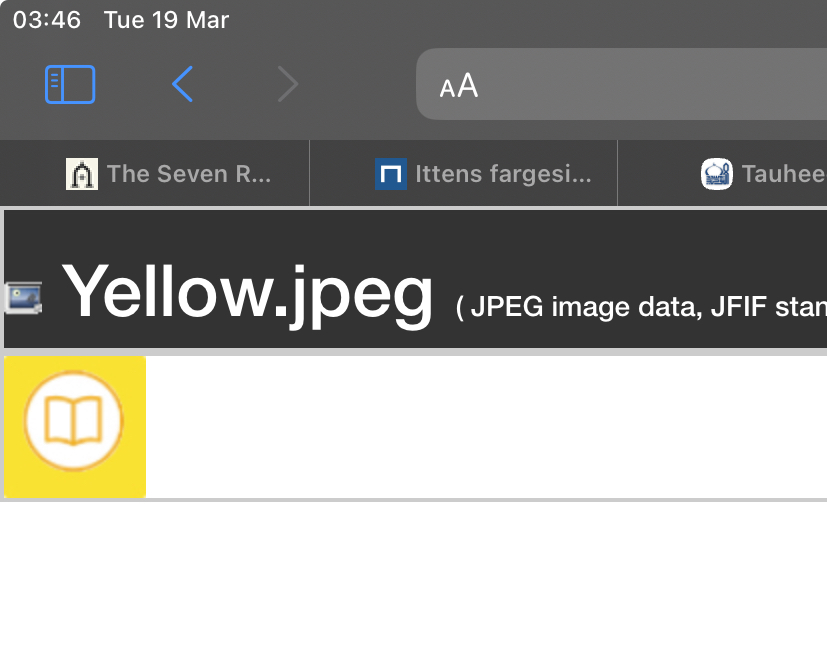This screenshot has height=649, width=827.
Task: Click the greyed forward chevron
Action: 288,85
